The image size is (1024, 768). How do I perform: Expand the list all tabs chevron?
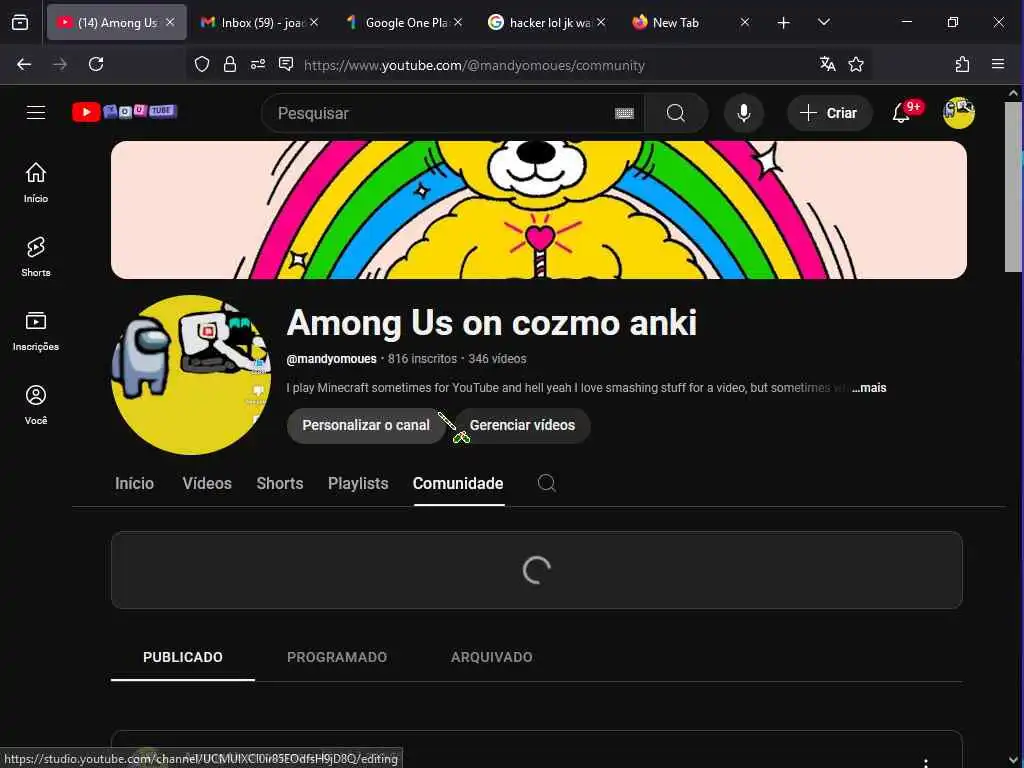[824, 22]
